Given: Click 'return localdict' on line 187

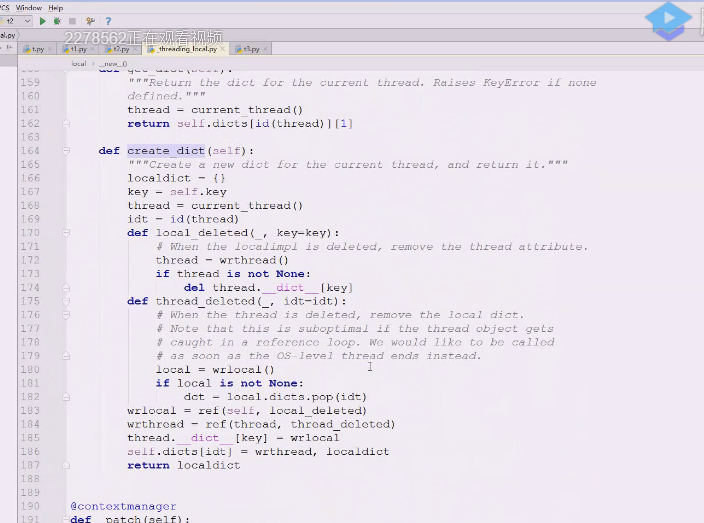Looking at the screenshot, I should [184, 465].
